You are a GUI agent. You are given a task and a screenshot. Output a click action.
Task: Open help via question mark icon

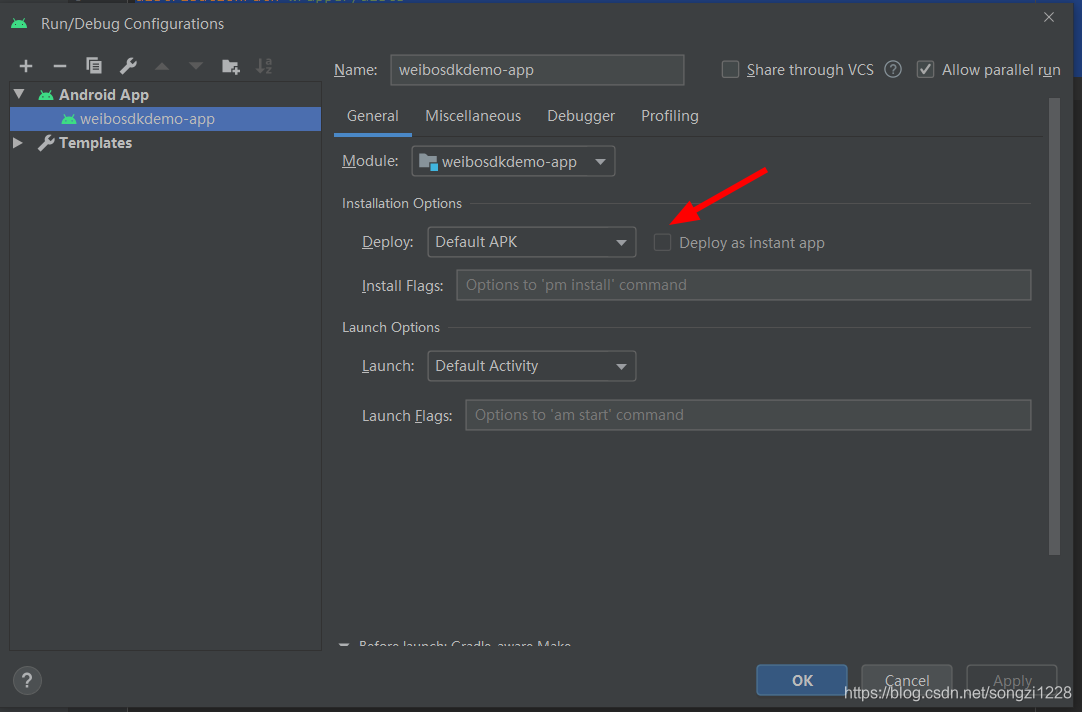pos(26,680)
